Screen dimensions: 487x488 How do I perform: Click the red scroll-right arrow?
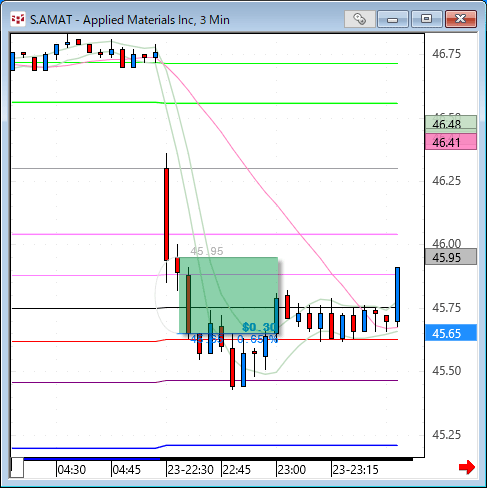tap(467, 467)
